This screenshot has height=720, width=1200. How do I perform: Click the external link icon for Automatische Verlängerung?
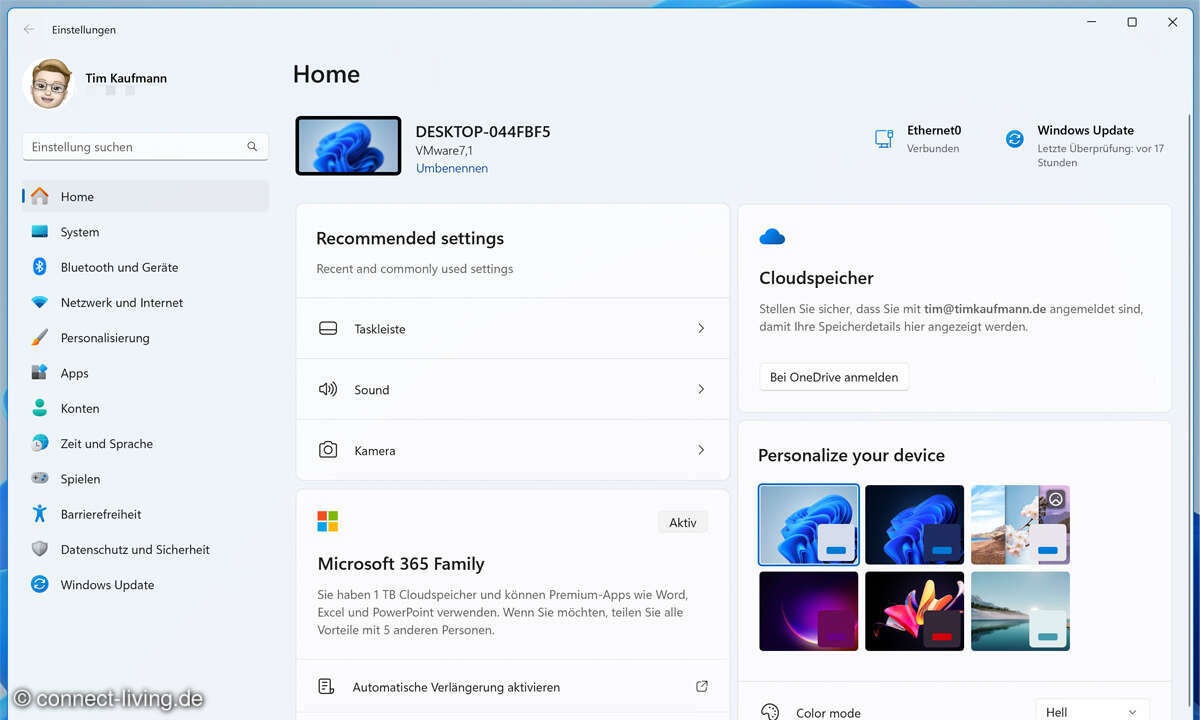[x=702, y=686]
